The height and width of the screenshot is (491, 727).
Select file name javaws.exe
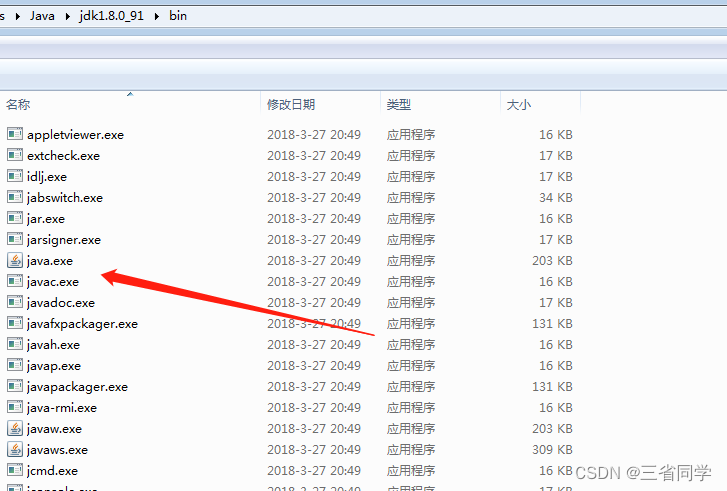[x=57, y=450]
